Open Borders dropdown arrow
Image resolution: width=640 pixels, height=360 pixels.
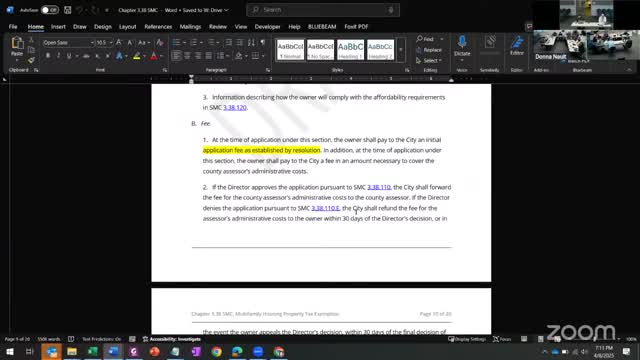tap(263, 56)
